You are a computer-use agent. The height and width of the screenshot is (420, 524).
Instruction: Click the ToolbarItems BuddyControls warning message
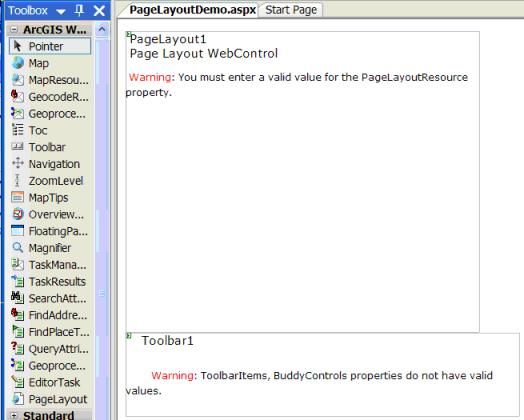[309, 383]
